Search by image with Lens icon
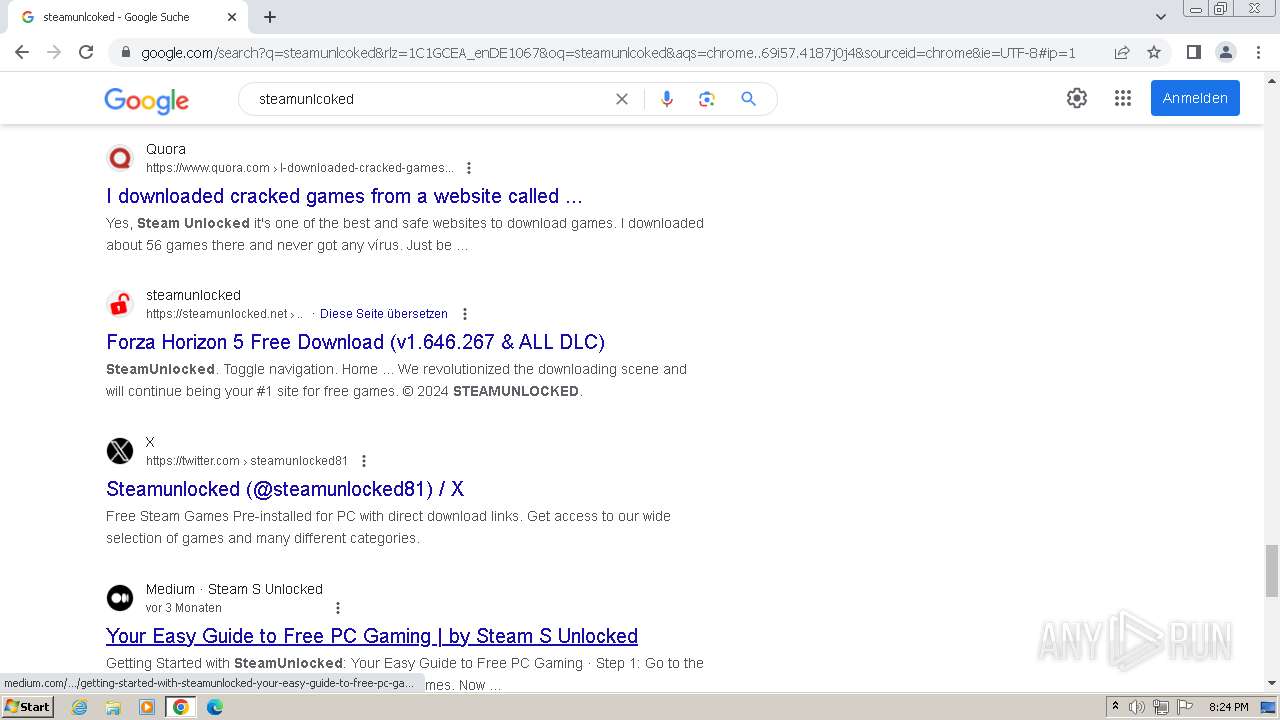This screenshot has width=1280, height=720. (707, 99)
